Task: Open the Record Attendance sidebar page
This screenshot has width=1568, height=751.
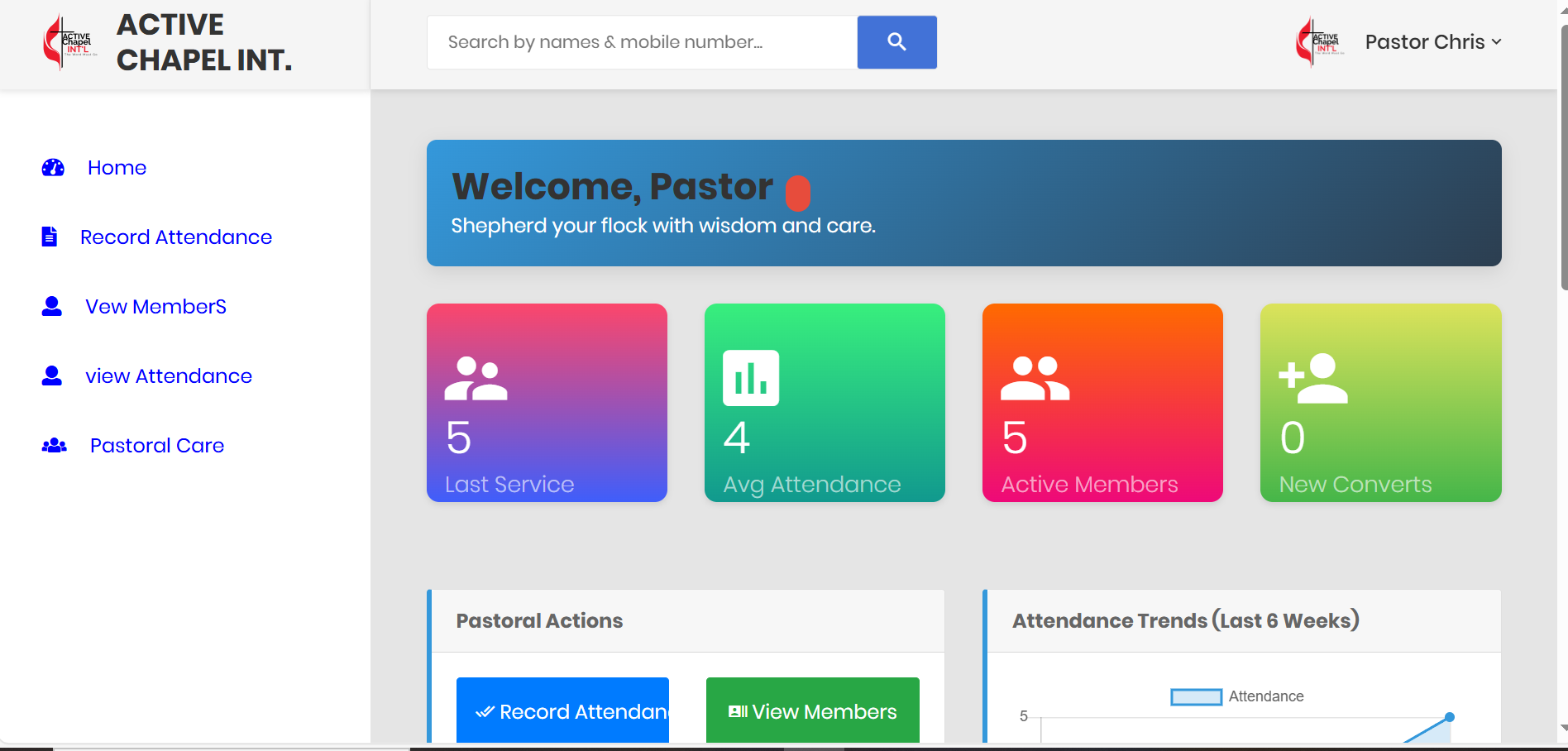Action: [x=175, y=237]
